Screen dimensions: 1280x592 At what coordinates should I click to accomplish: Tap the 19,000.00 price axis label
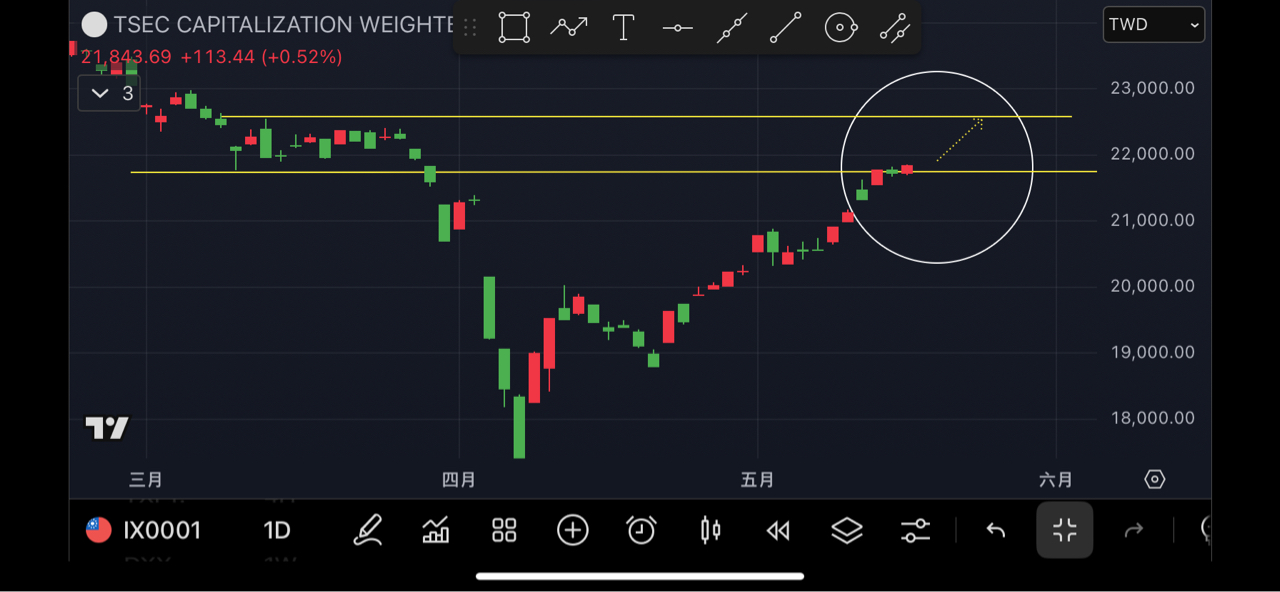coord(1152,352)
